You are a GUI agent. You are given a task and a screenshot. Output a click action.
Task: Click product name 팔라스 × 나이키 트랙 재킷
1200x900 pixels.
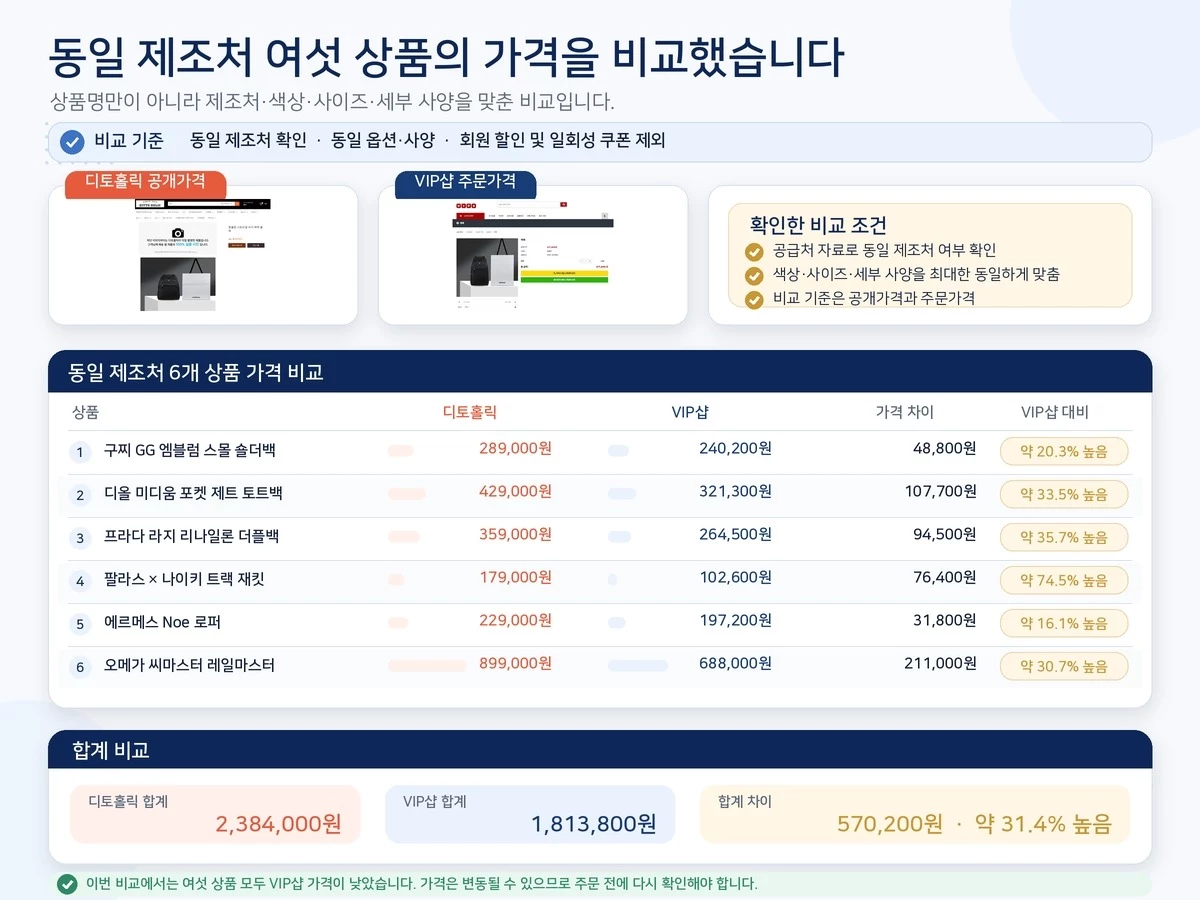184,580
